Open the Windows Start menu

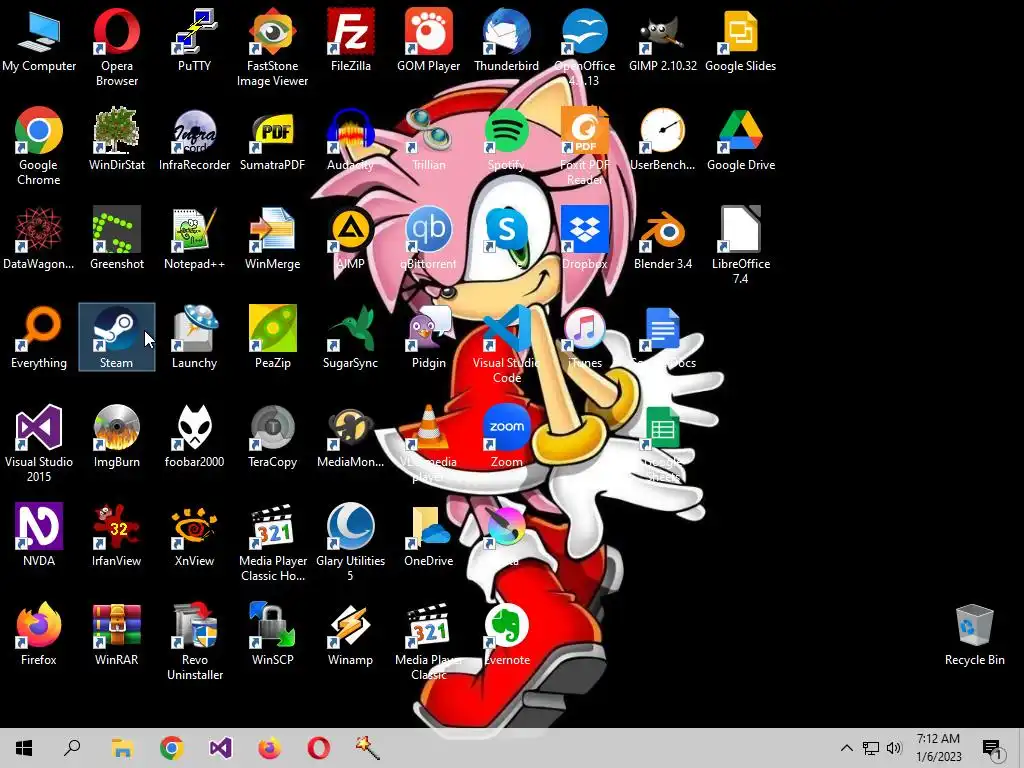coord(24,748)
